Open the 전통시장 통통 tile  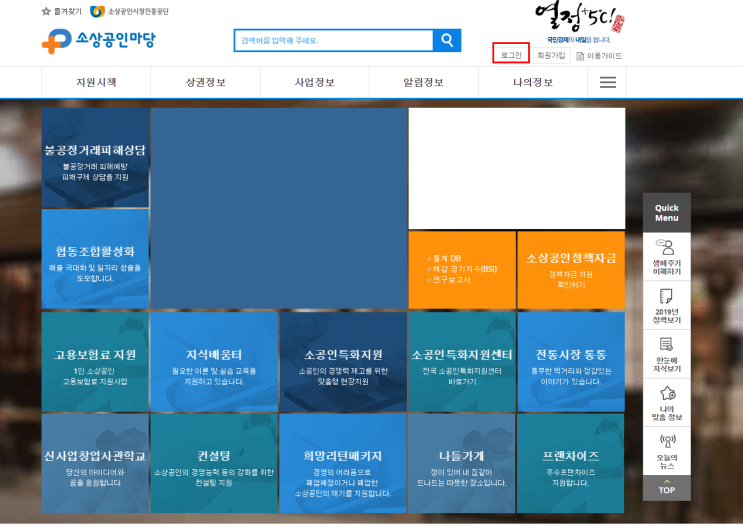(571, 362)
